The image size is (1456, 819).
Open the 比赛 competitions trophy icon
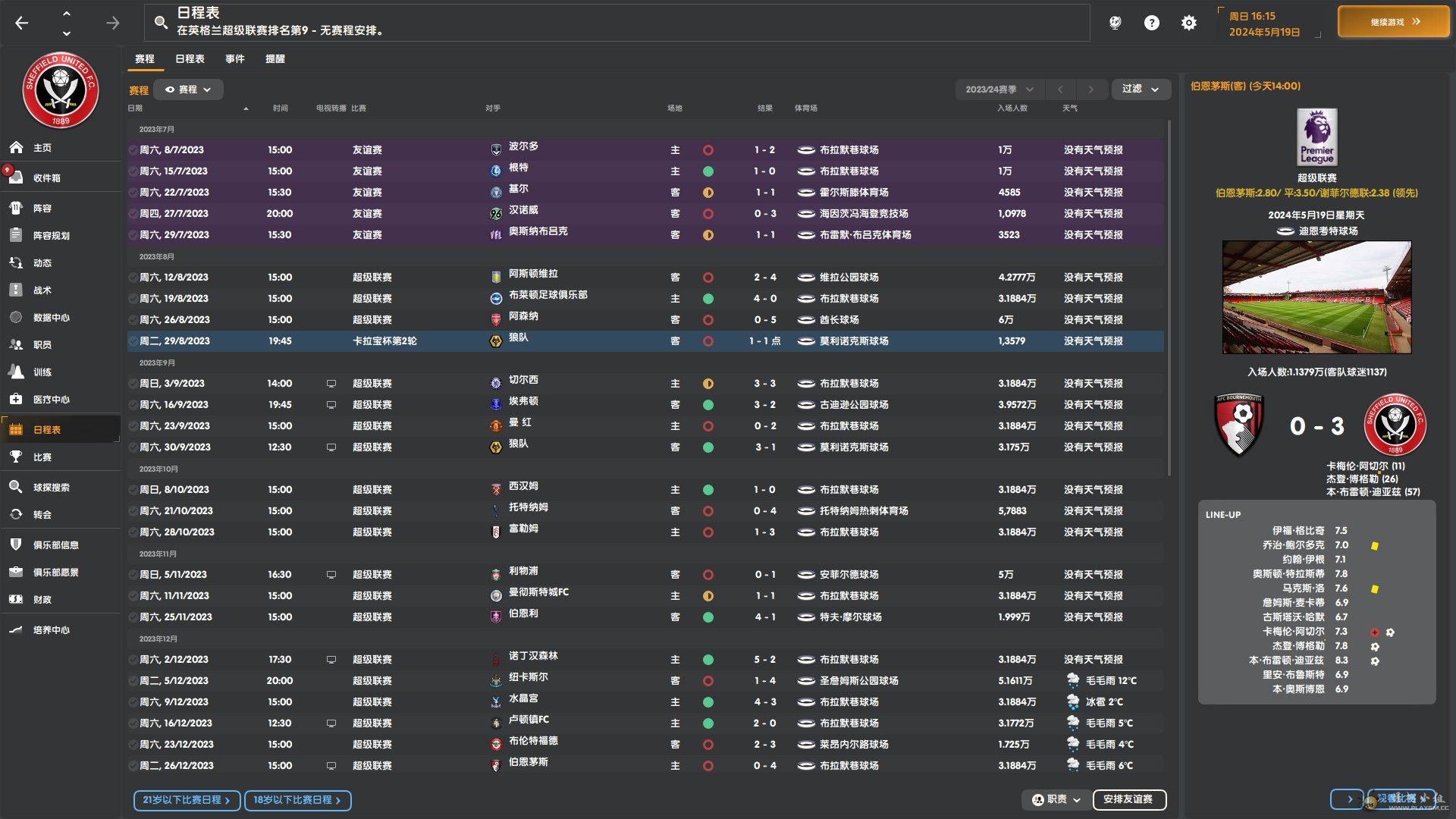point(16,457)
